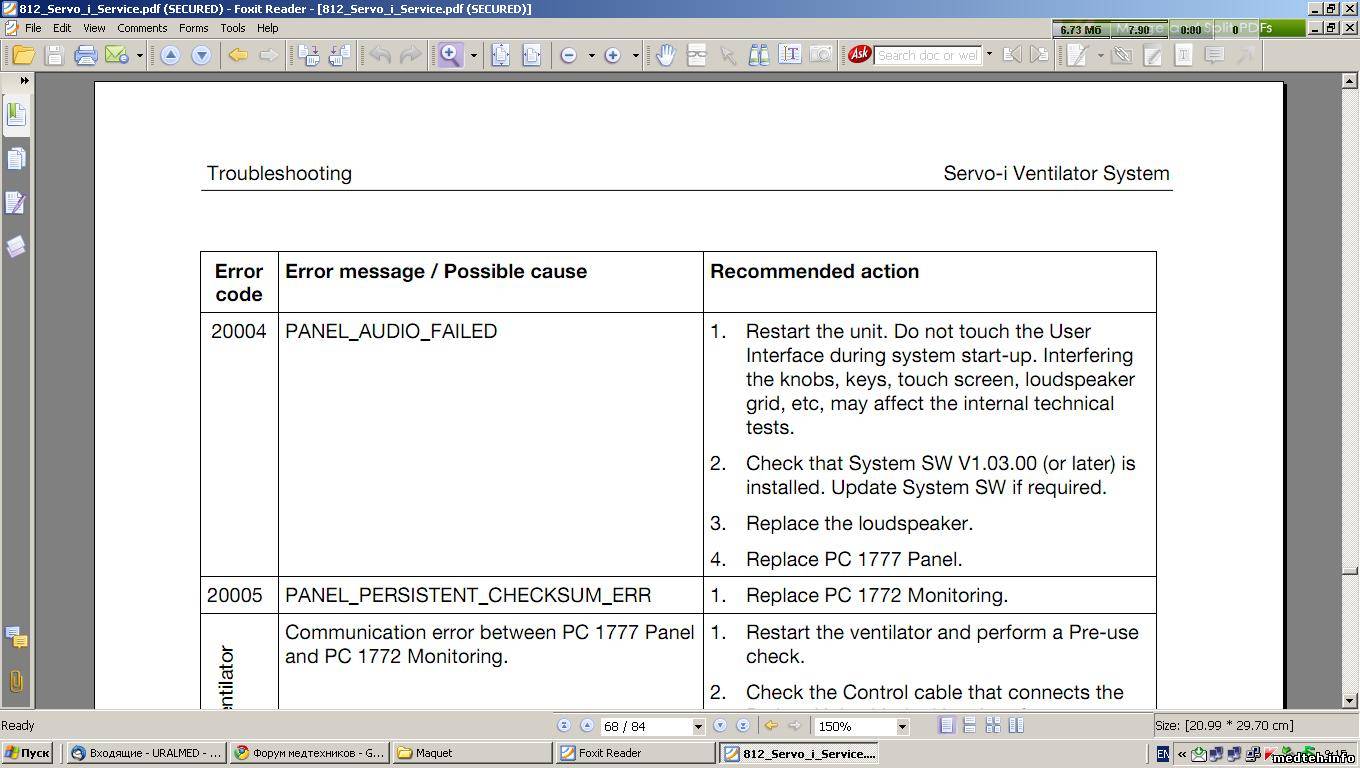This screenshot has height=768, width=1360.
Task: Click the binoculars Find icon
Action: click(x=759, y=55)
